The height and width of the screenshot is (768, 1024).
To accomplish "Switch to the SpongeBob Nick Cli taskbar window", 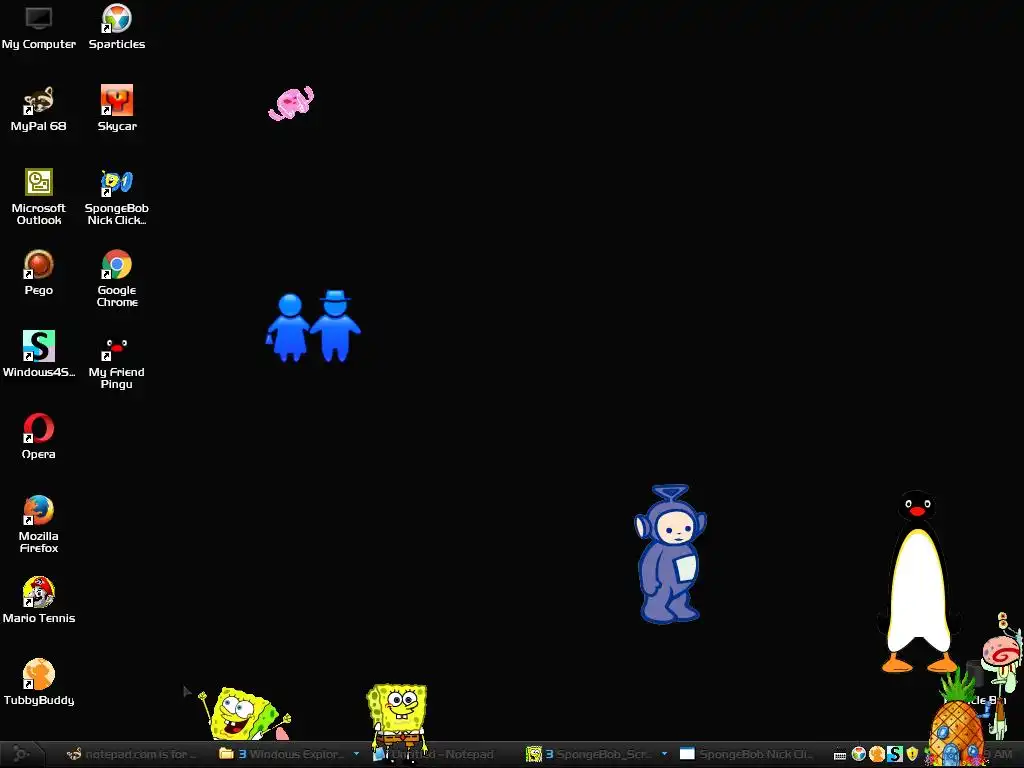I will [x=748, y=754].
